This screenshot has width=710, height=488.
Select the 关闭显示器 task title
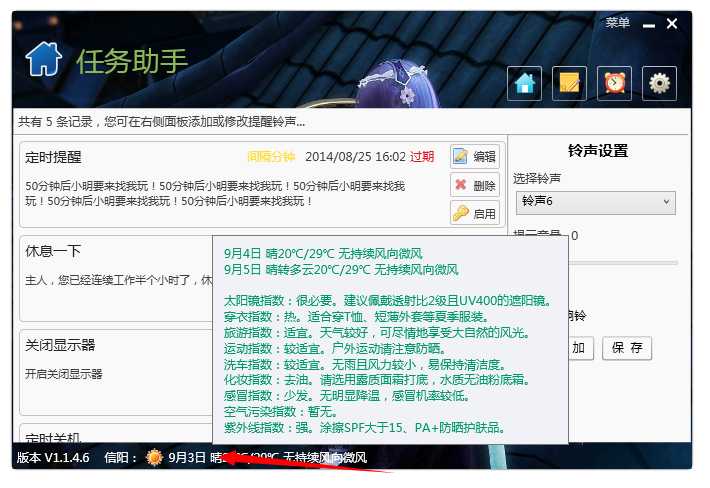(x=60, y=345)
